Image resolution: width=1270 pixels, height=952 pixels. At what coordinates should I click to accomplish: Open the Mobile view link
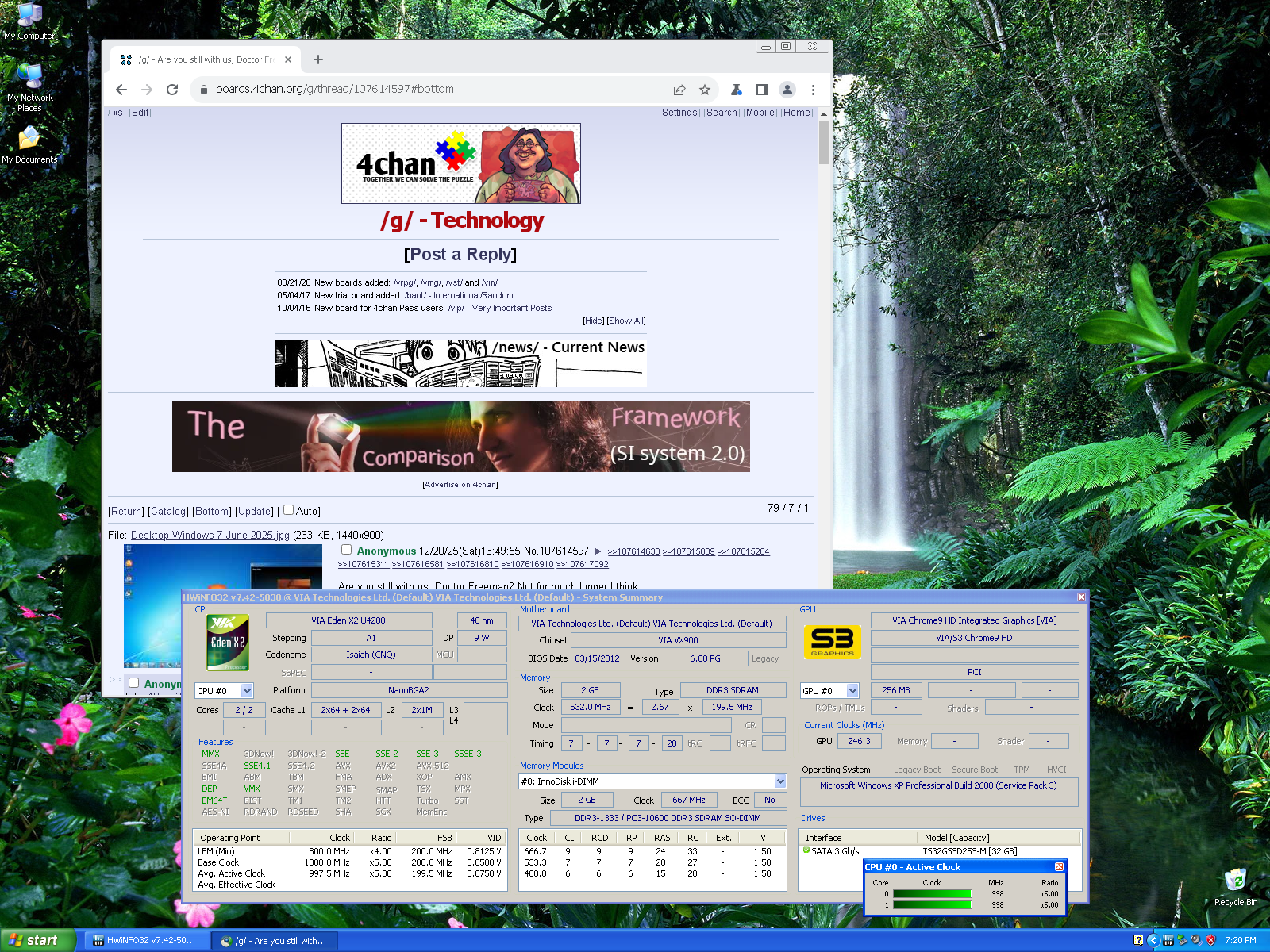pos(760,113)
